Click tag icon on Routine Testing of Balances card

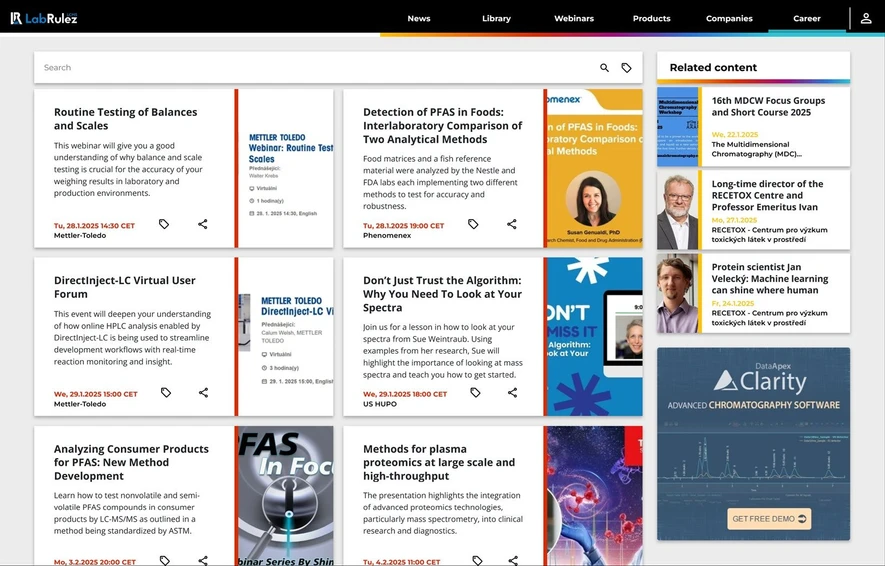[x=164, y=224]
